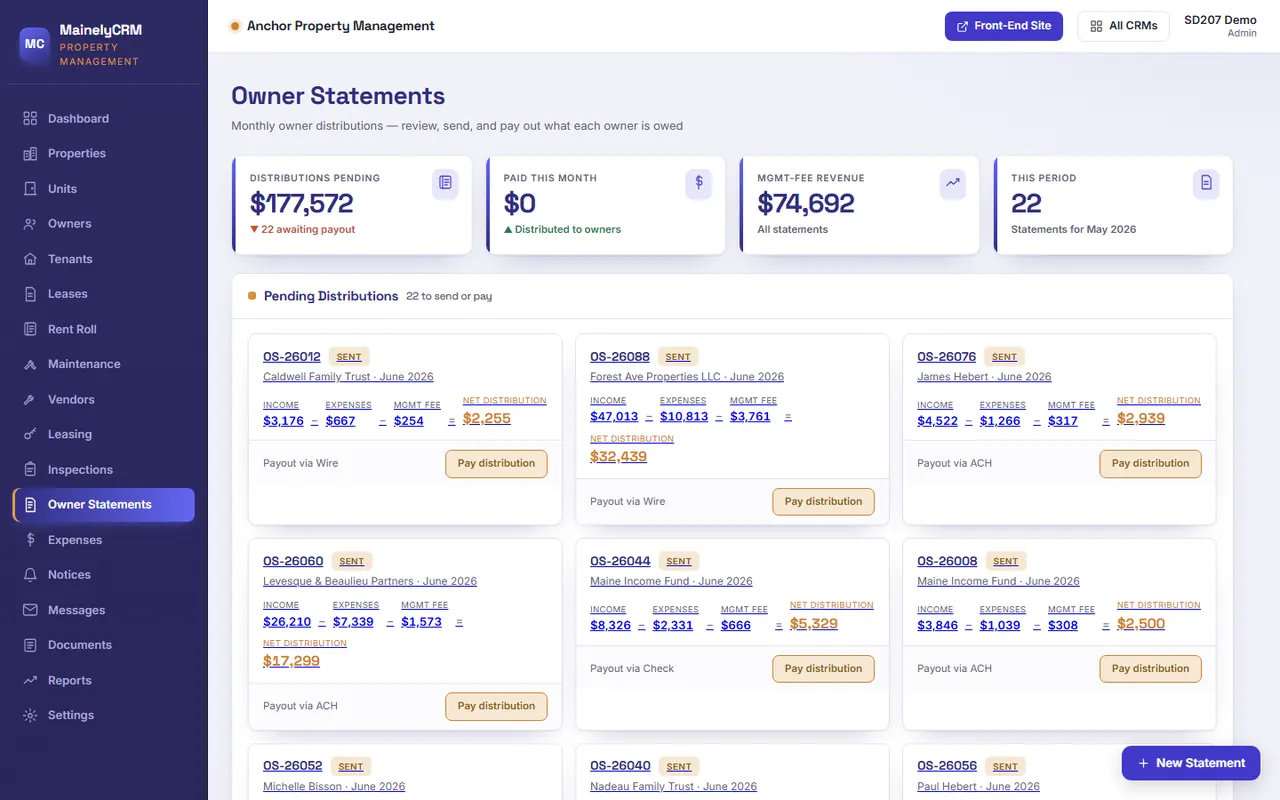This screenshot has width=1280, height=800.
Task: Click James Hebert · June 2026
Action: coord(984,377)
